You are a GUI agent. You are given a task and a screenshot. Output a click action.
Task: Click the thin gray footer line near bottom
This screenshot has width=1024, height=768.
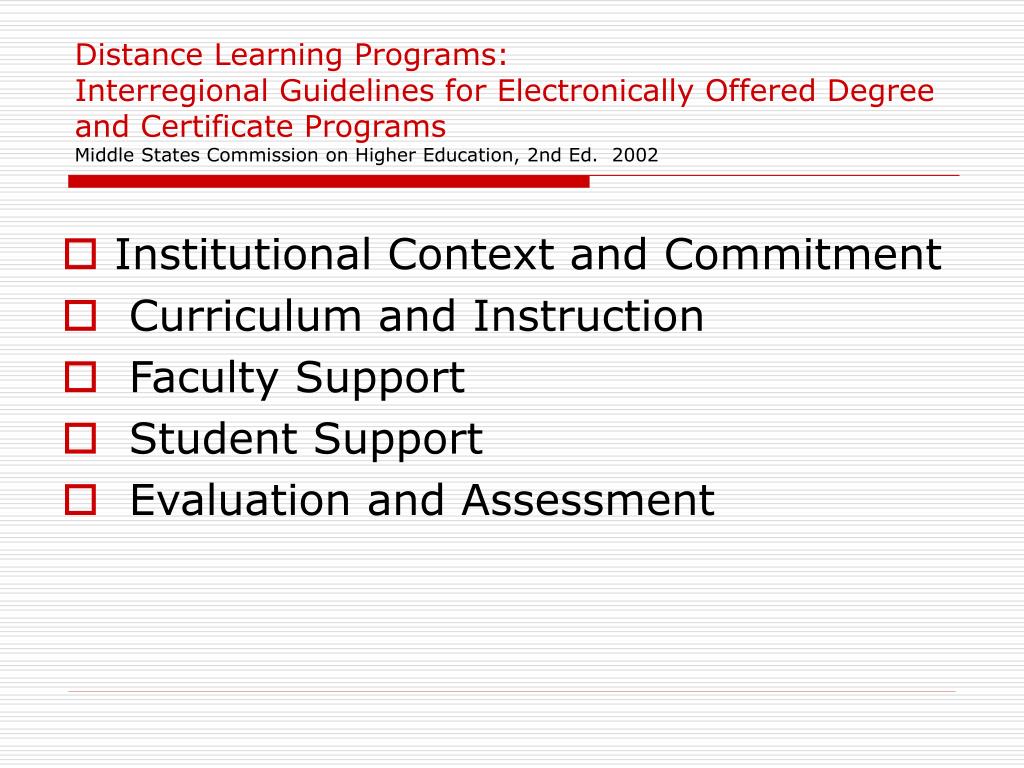512,691
